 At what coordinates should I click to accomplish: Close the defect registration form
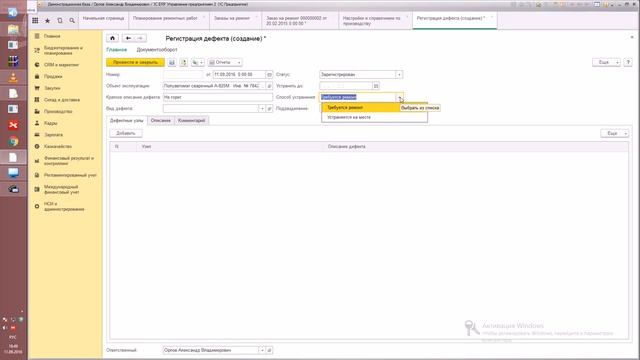coord(632,38)
